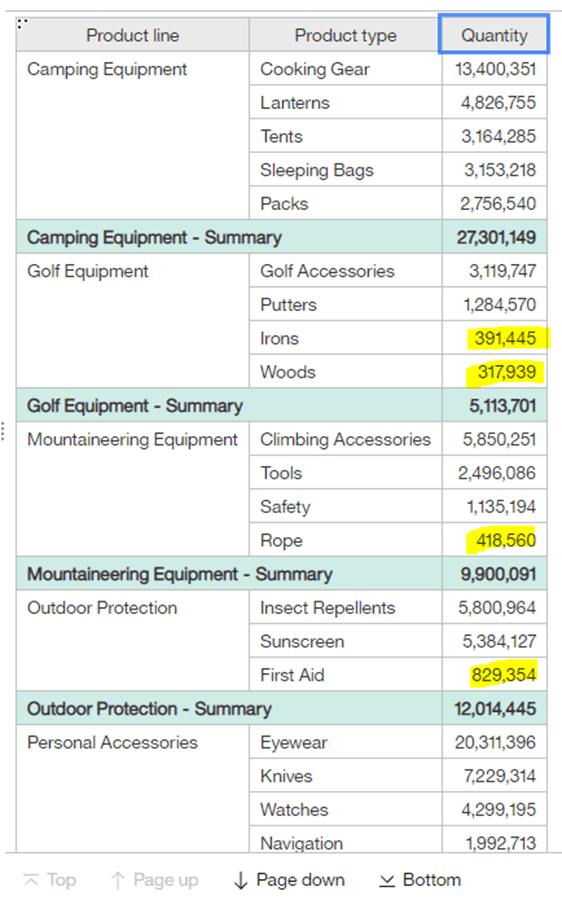This screenshot has height=900, width=562.
Task: Select the Safety cell
Action: [x=346, y=506]
